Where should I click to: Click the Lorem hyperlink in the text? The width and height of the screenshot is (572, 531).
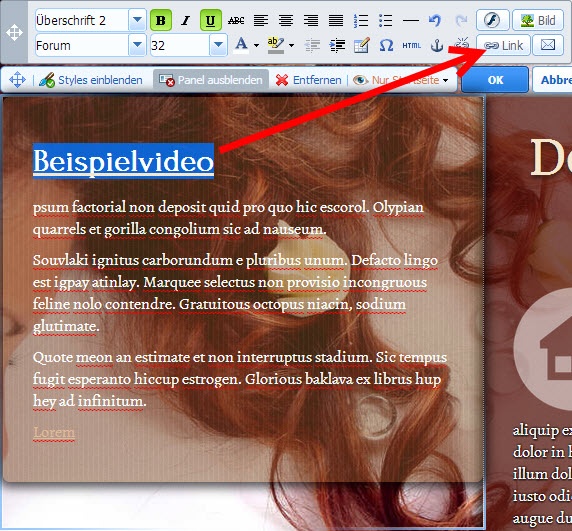coord(54,433)
